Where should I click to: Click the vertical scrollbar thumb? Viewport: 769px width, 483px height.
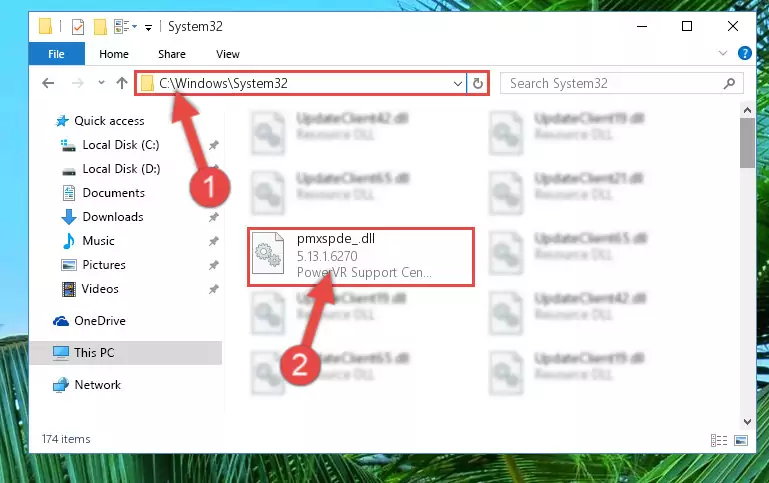[747, 143]
